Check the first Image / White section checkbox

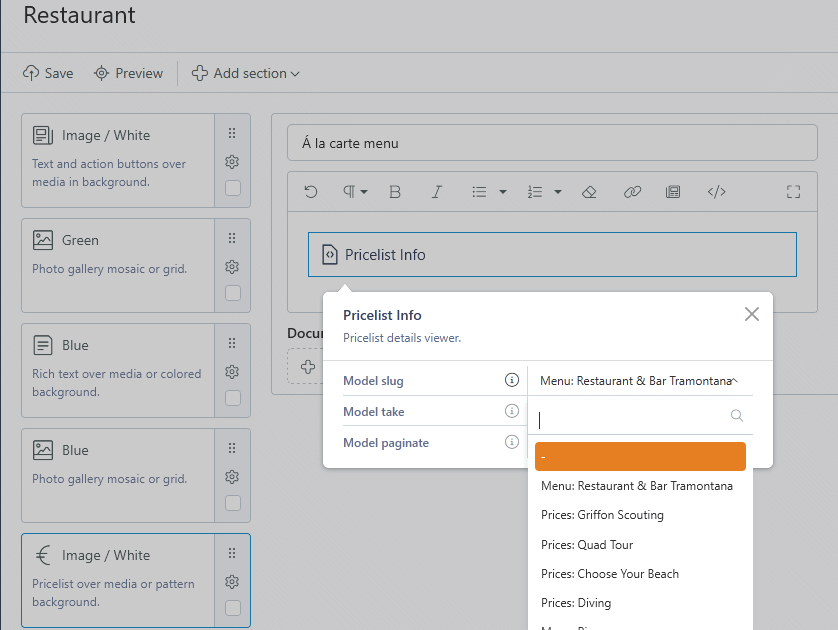coord(232,188)
